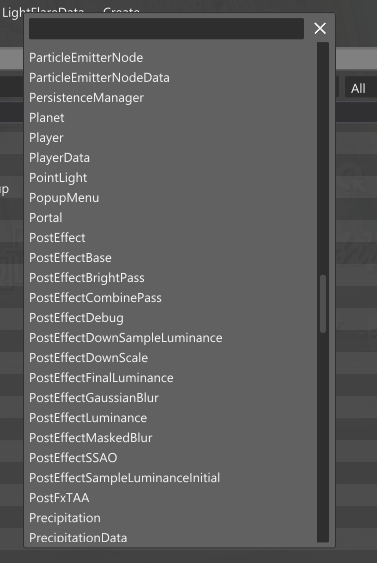Image resolution: width=377 pixels, height=563 pixels.
Task: Choose ParticleEmitterNodeData entry
Action: 99,78
